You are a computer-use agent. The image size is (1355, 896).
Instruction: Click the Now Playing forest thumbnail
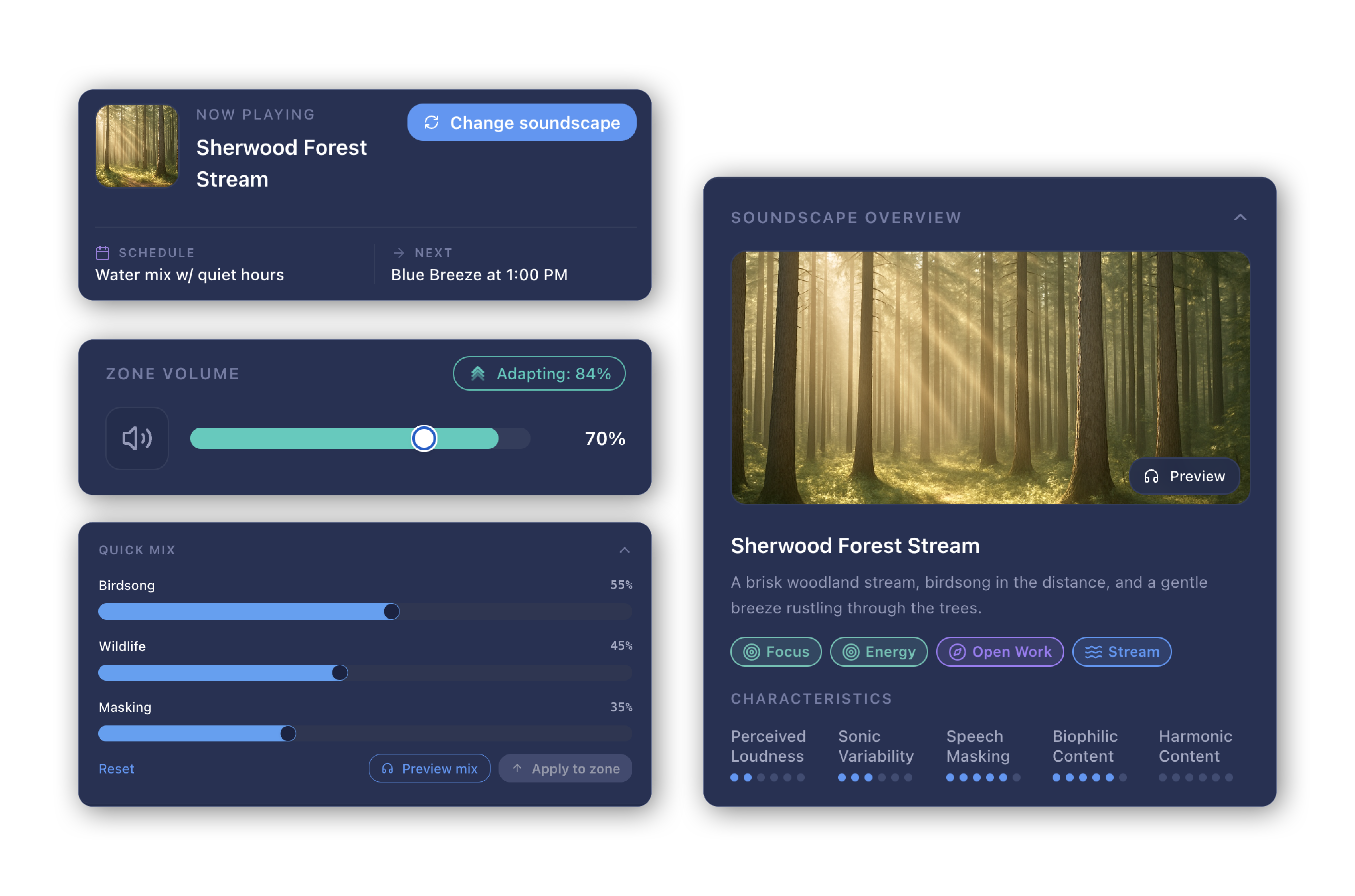[x=137, y=146]
